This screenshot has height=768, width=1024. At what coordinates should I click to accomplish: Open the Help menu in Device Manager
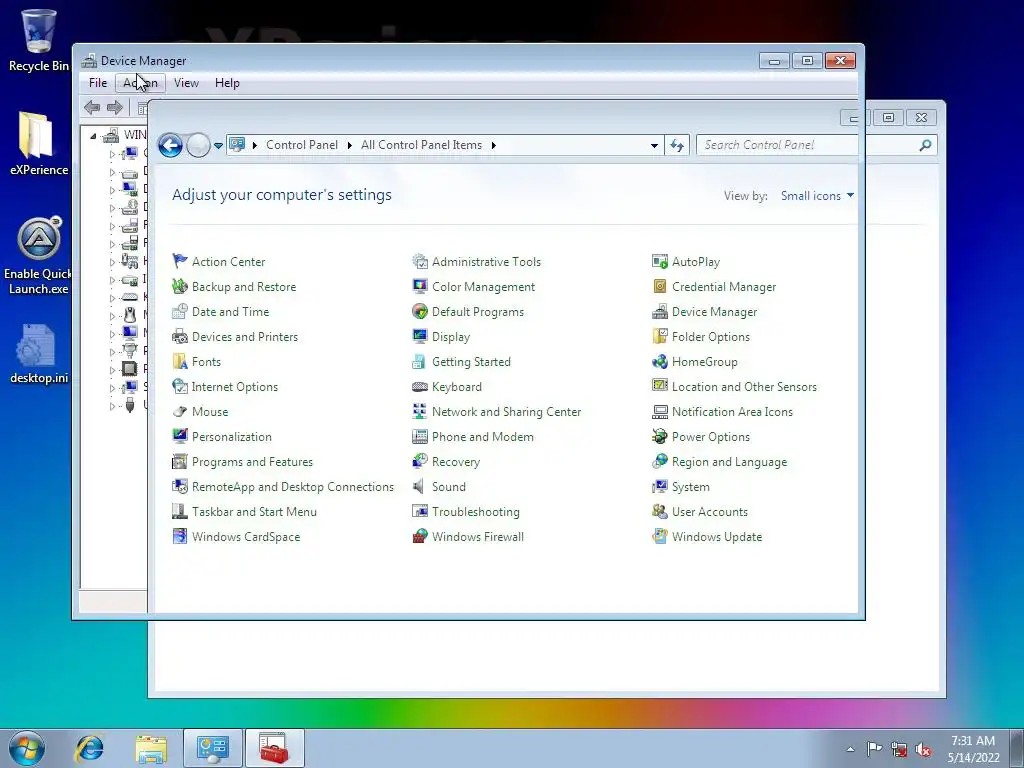point(227,83)
